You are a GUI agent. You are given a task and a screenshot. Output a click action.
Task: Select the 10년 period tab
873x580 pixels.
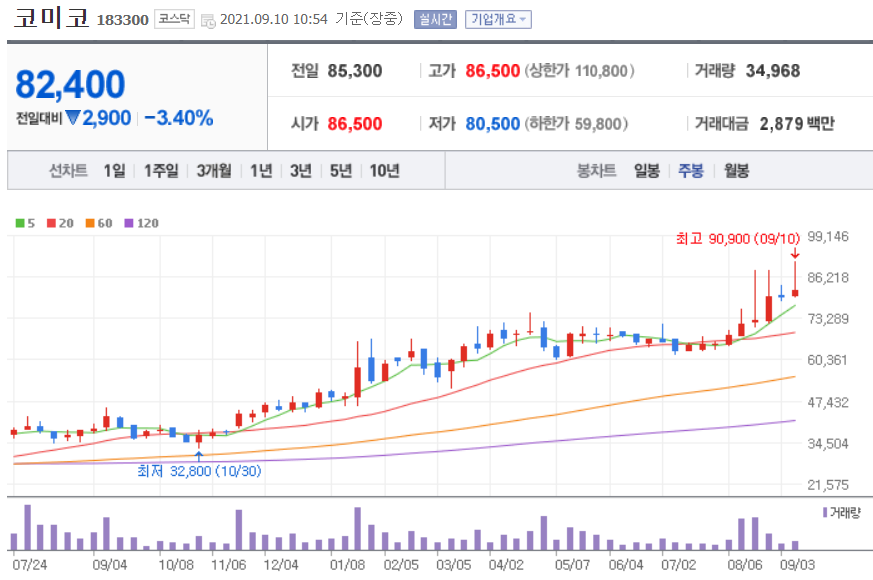pyautogui.click(x=386, y=170)
